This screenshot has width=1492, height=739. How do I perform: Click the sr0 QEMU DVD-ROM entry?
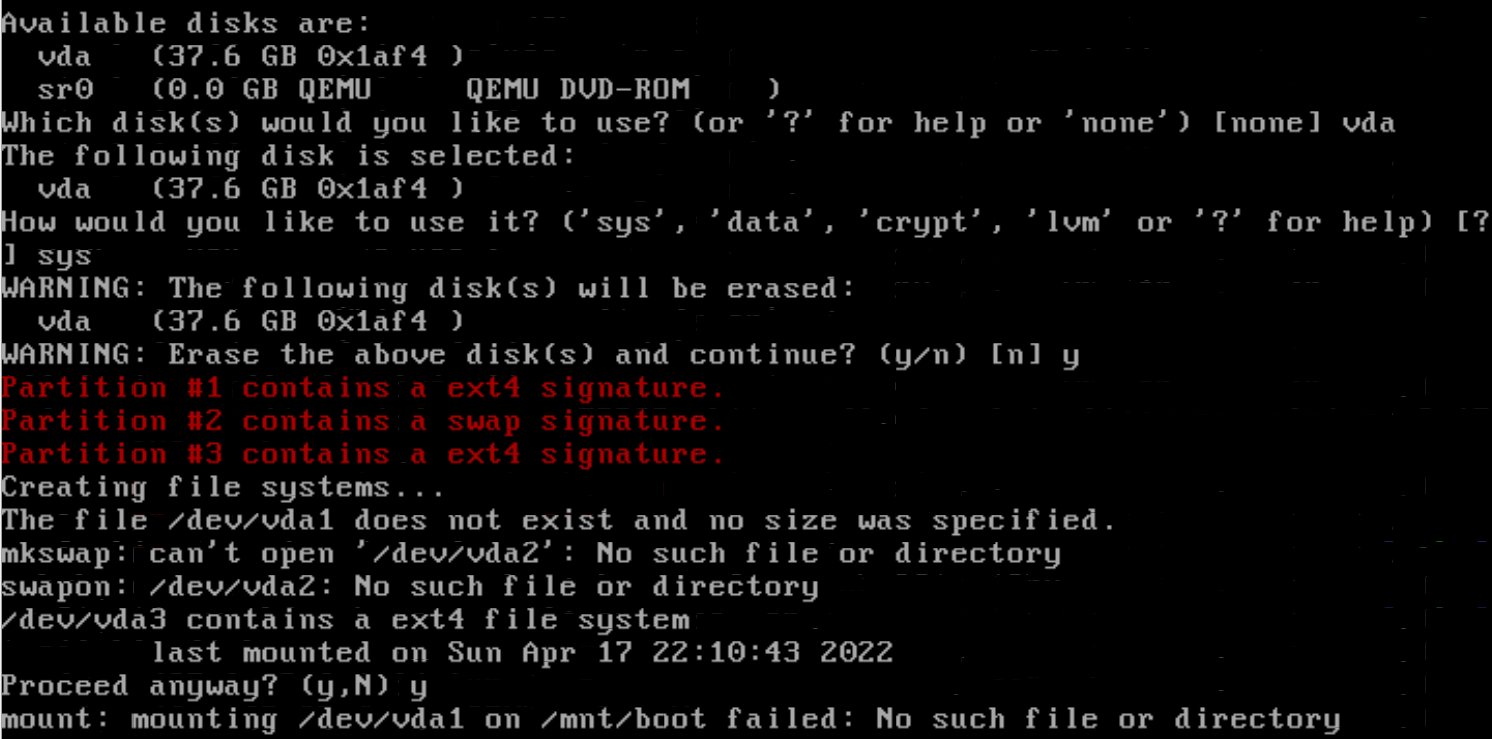[409, 90]
